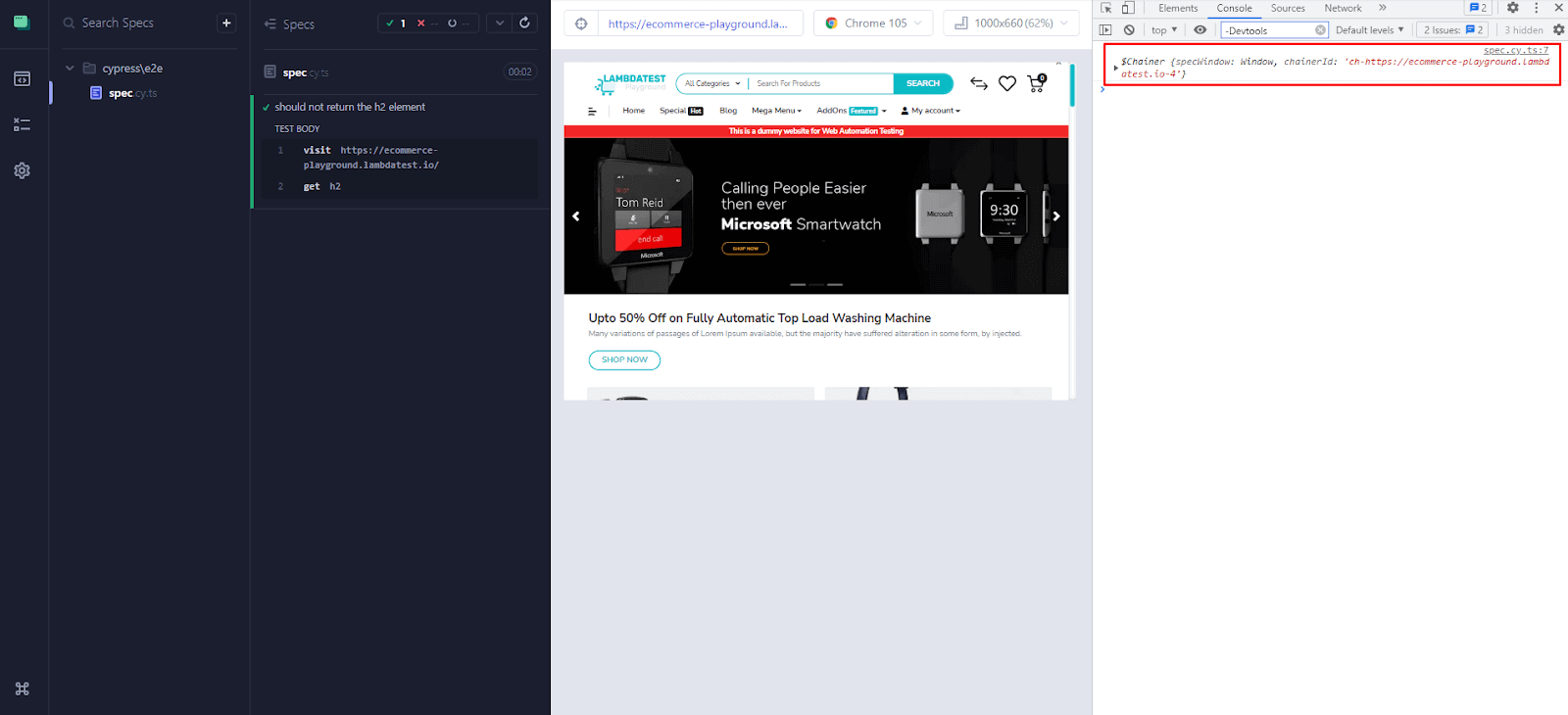
Task: Switch to the Network tab
Action: 1343,8
